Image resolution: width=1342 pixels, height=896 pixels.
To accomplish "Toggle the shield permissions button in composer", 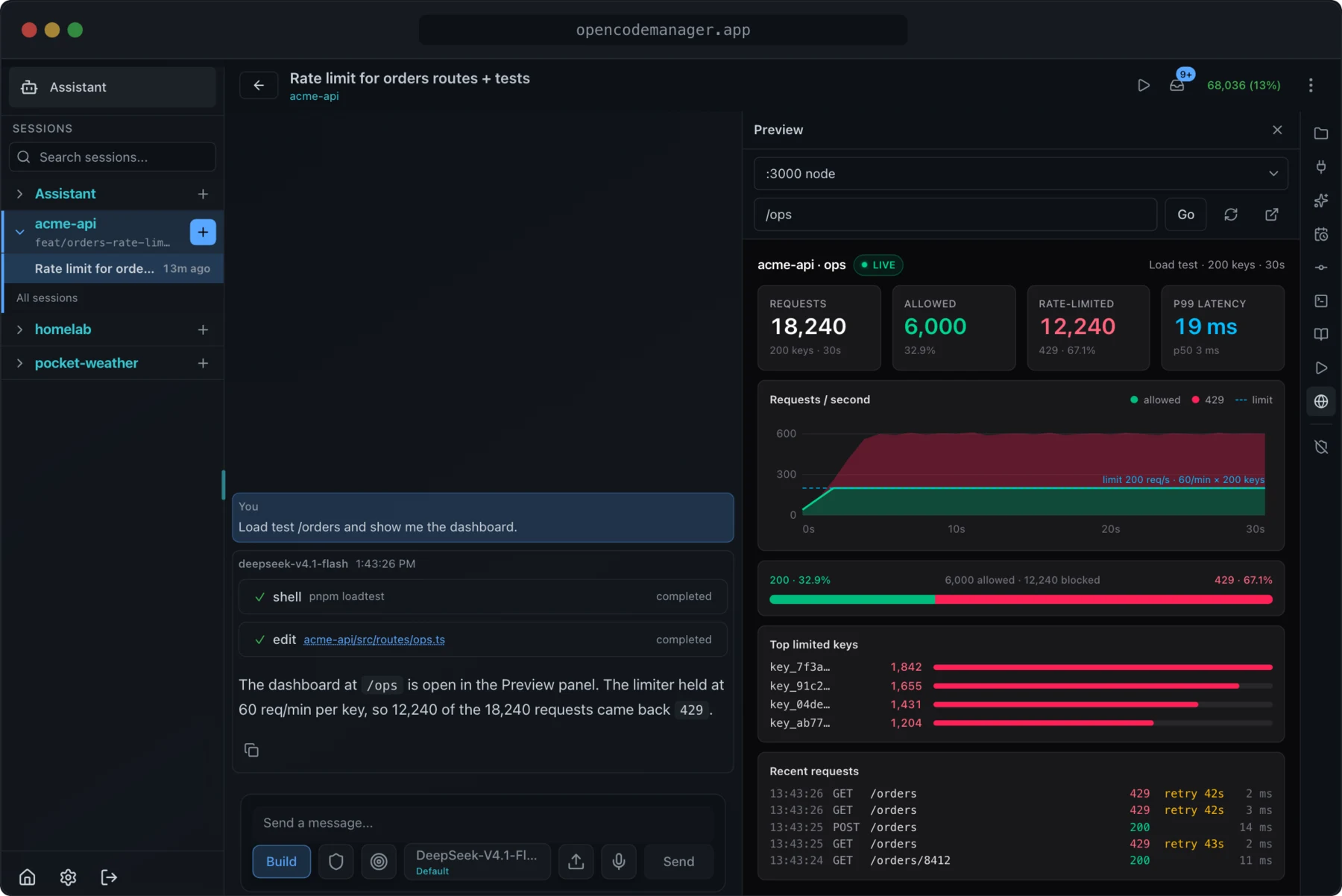I will tap(336, 861).
